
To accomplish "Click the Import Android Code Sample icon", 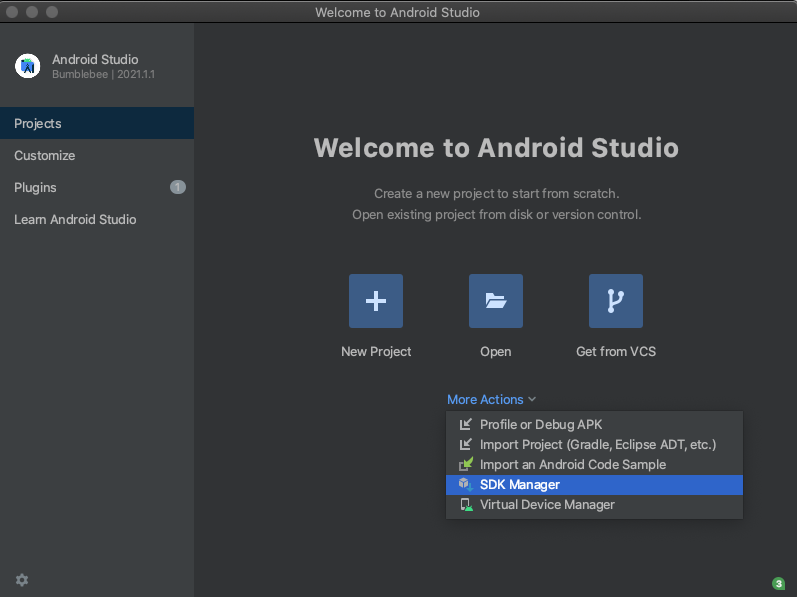I will 466,464.
